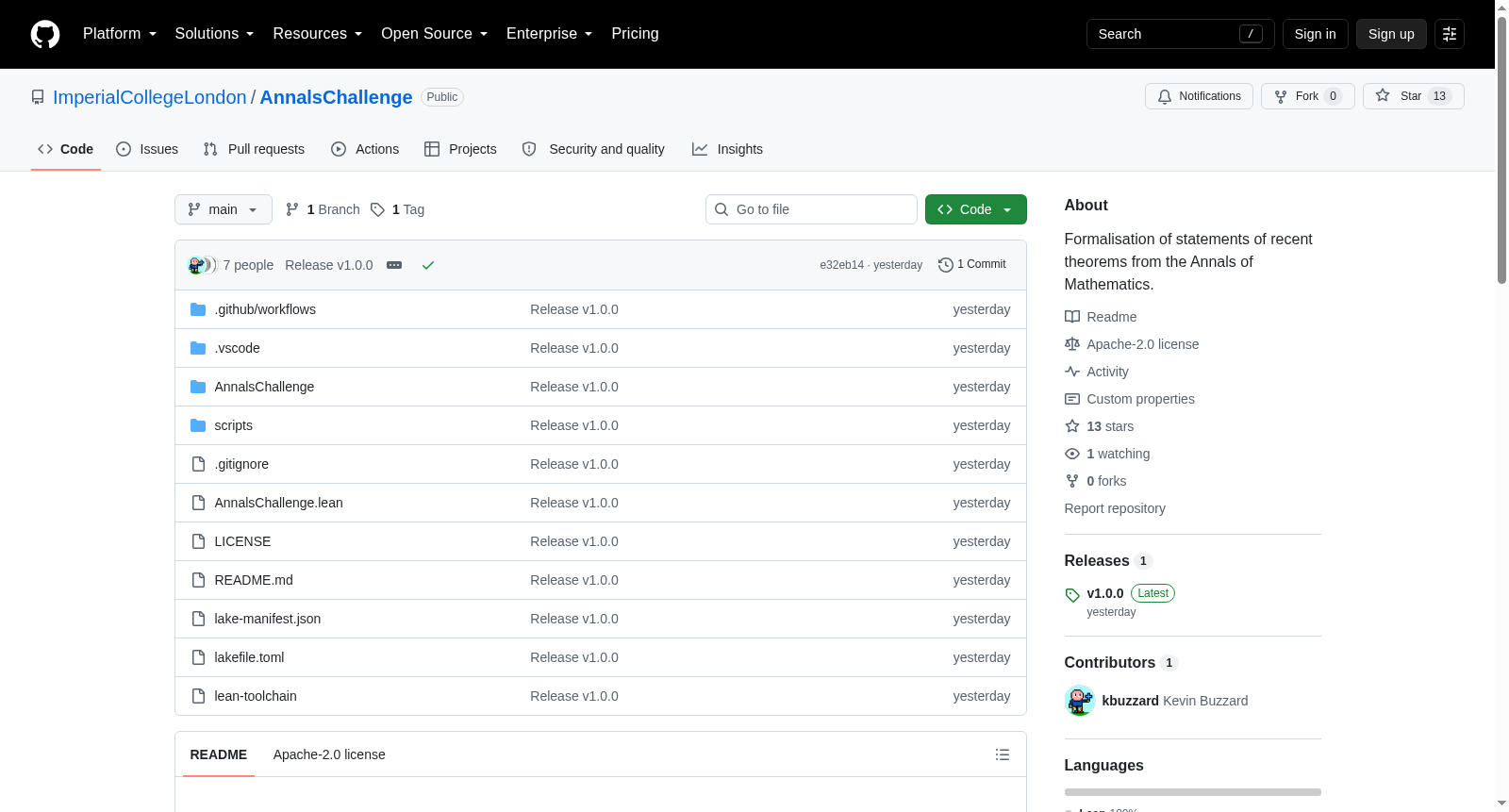
Task: Open the Releases section heading
Action: pyautogui.click(x=1097, y=561)
